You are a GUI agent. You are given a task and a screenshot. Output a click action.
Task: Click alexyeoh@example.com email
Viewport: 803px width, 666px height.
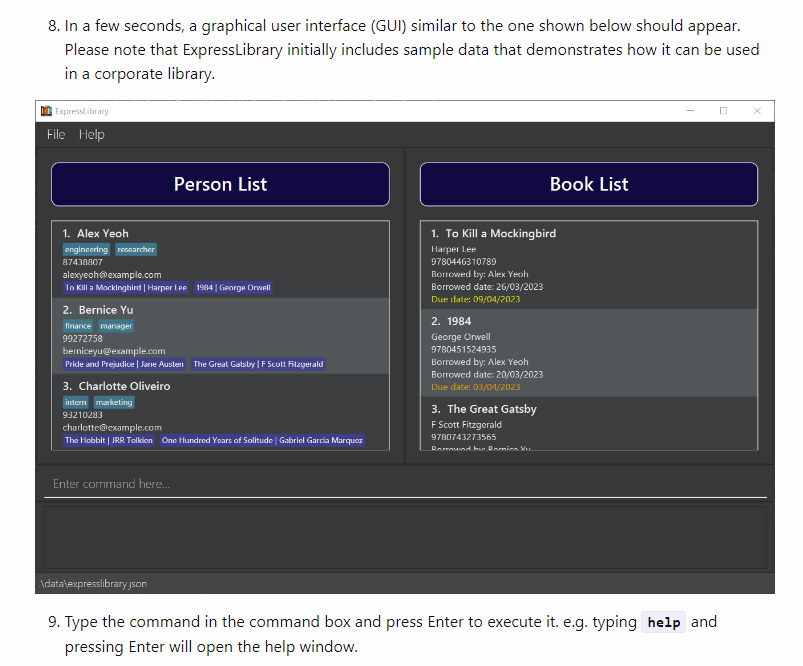pyautogui.click(x=112, y=275)
